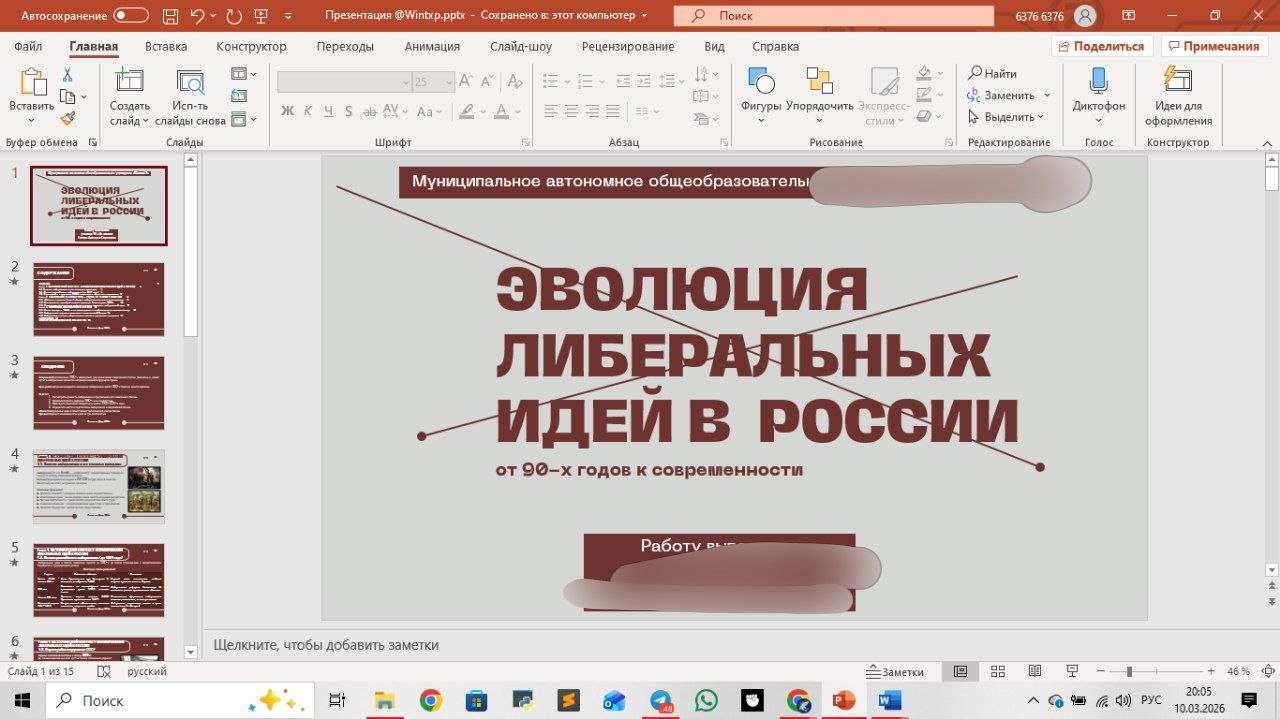Toggle underline Ч formatting

point(328,111)
